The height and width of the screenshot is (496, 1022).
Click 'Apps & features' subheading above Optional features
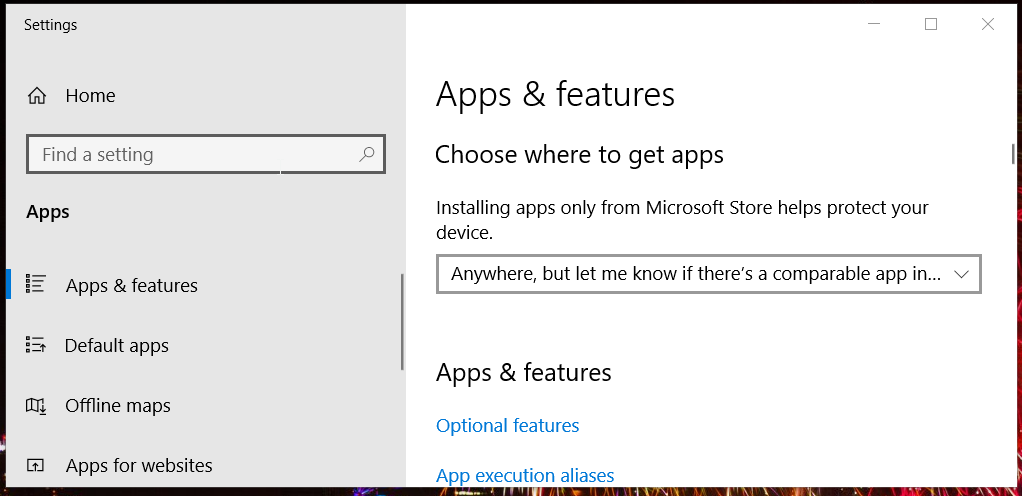pos(523,372)
